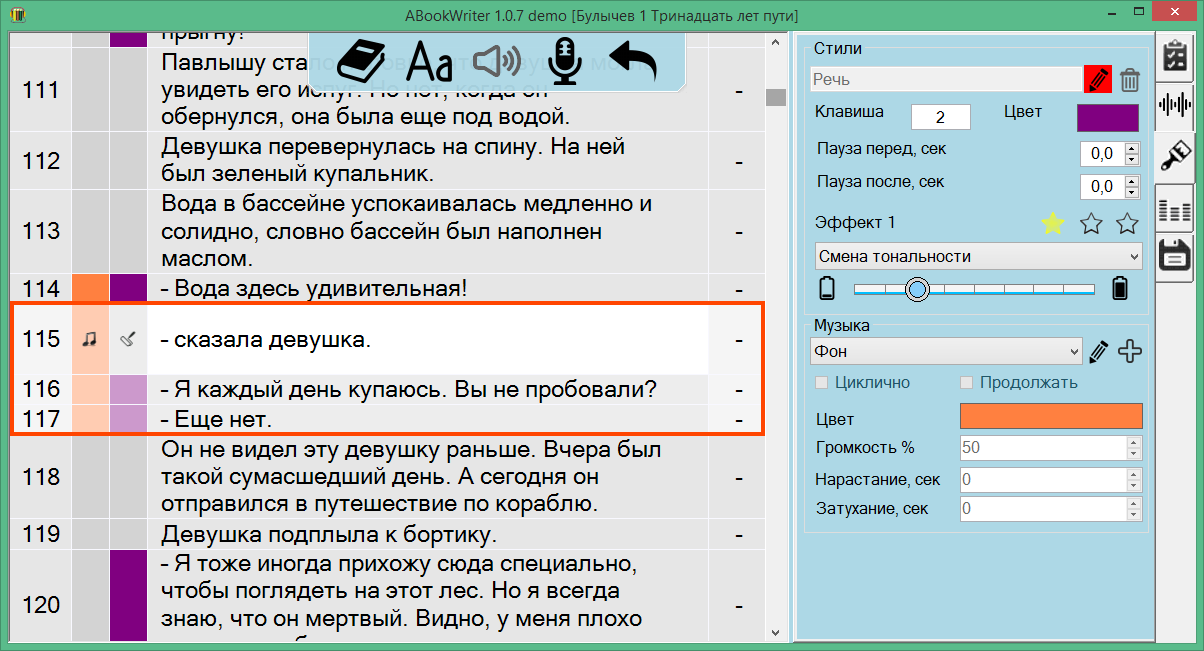Expand the Фон music dropdown
The width and height of the screenshot is (1204, 651).
point(946,351)
